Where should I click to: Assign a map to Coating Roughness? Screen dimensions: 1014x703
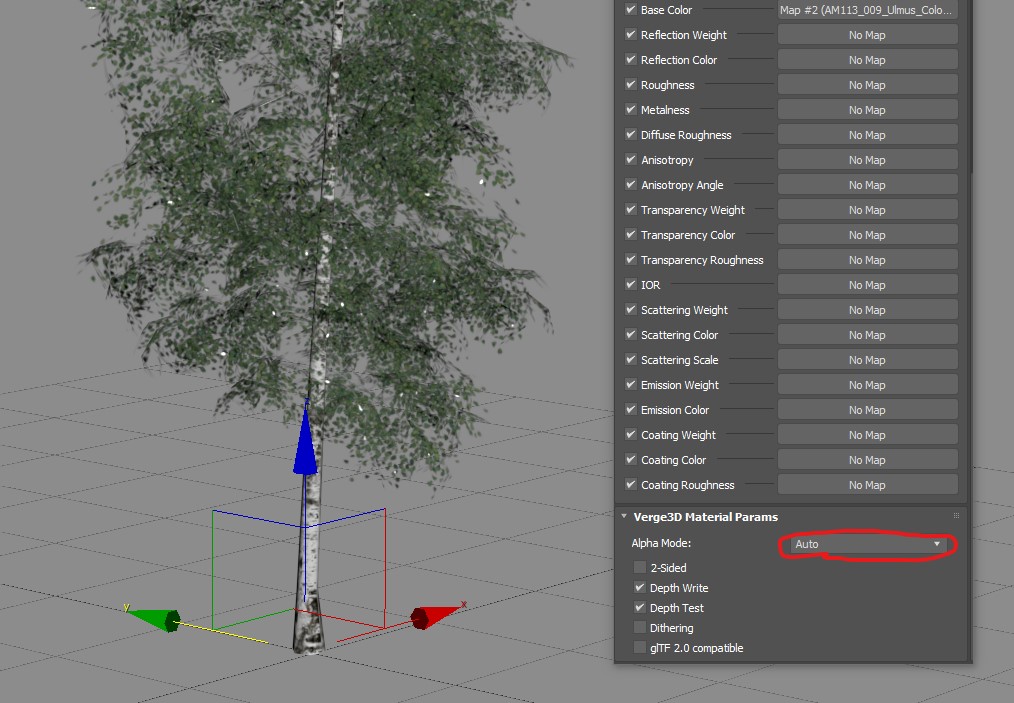pyautogui.click(x=867, y=485)
